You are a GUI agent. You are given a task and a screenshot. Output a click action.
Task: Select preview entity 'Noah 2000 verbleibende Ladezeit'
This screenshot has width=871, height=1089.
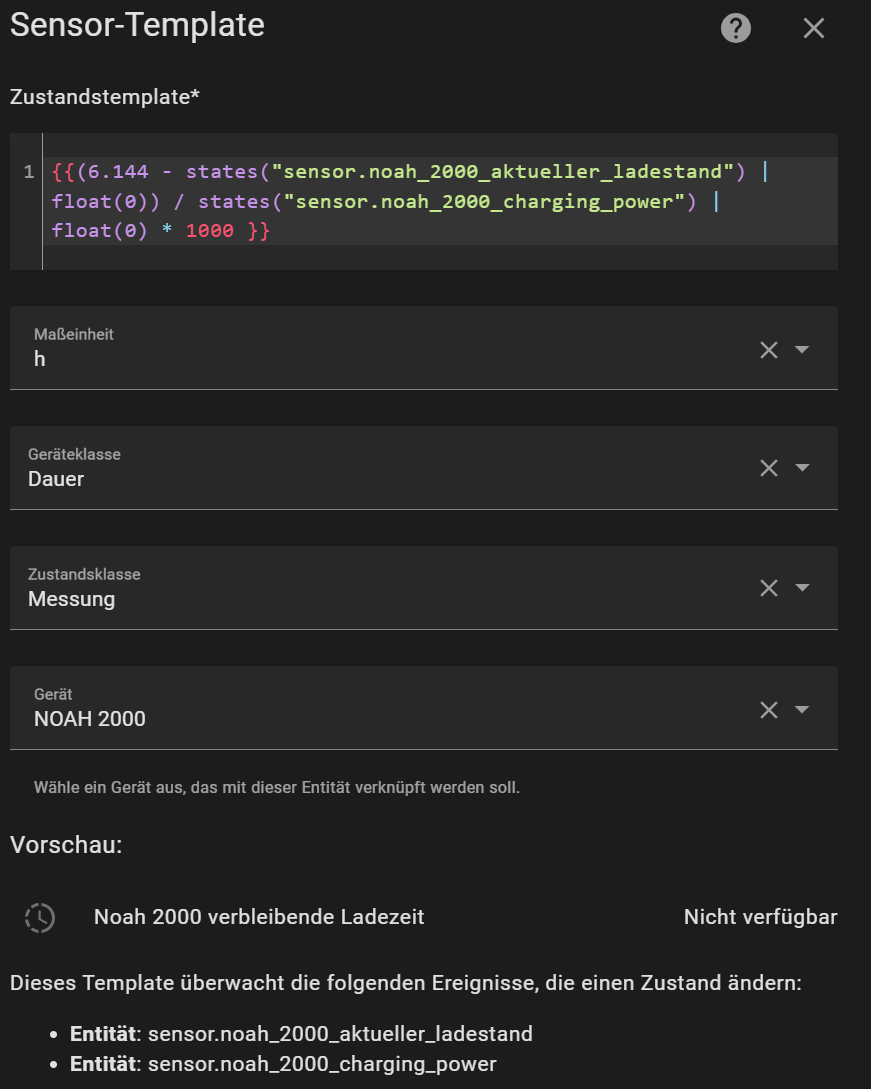pyautogui.click(x=259, y=917)
